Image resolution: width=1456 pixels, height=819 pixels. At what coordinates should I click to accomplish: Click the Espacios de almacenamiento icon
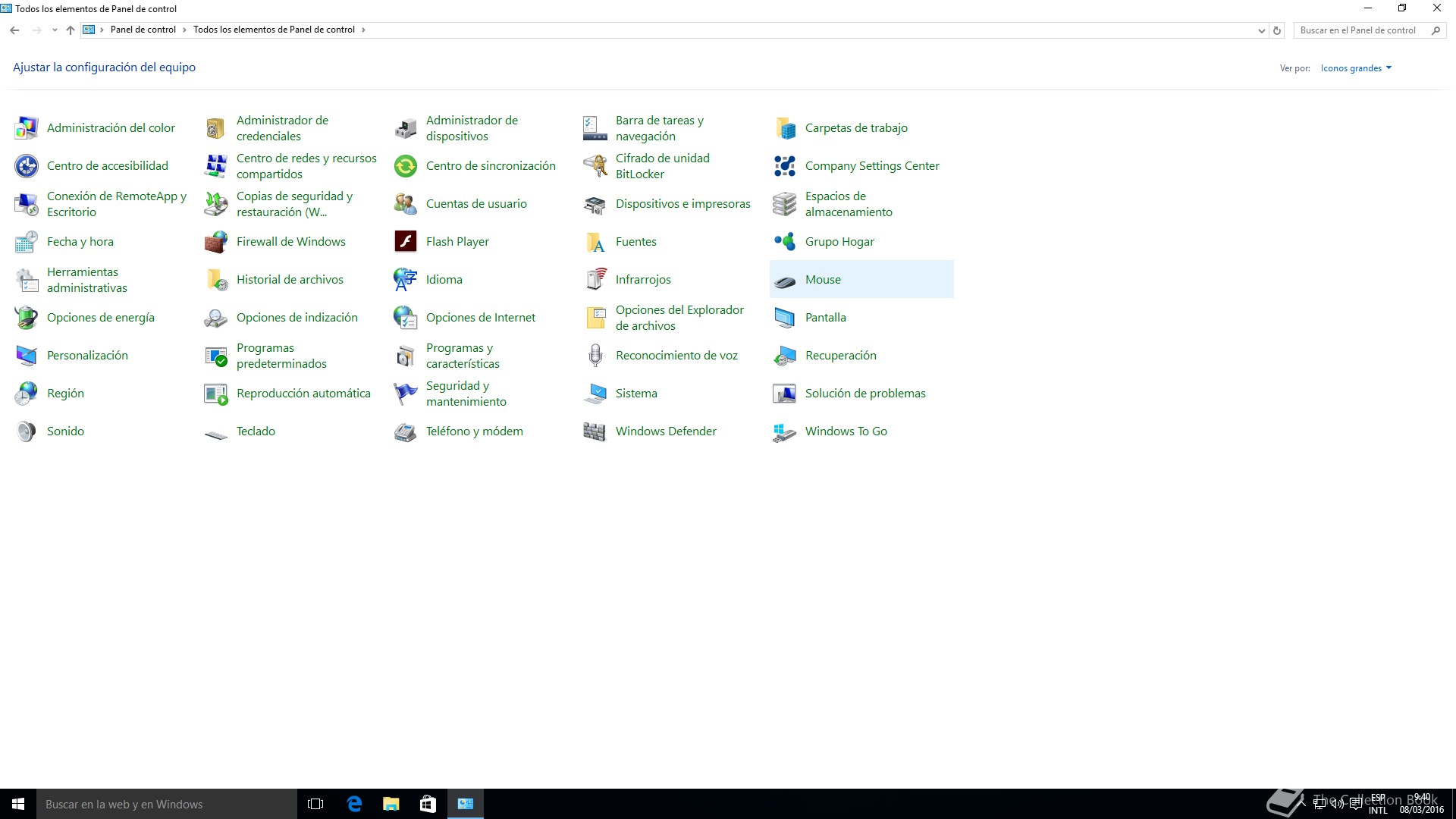[785, 204]
